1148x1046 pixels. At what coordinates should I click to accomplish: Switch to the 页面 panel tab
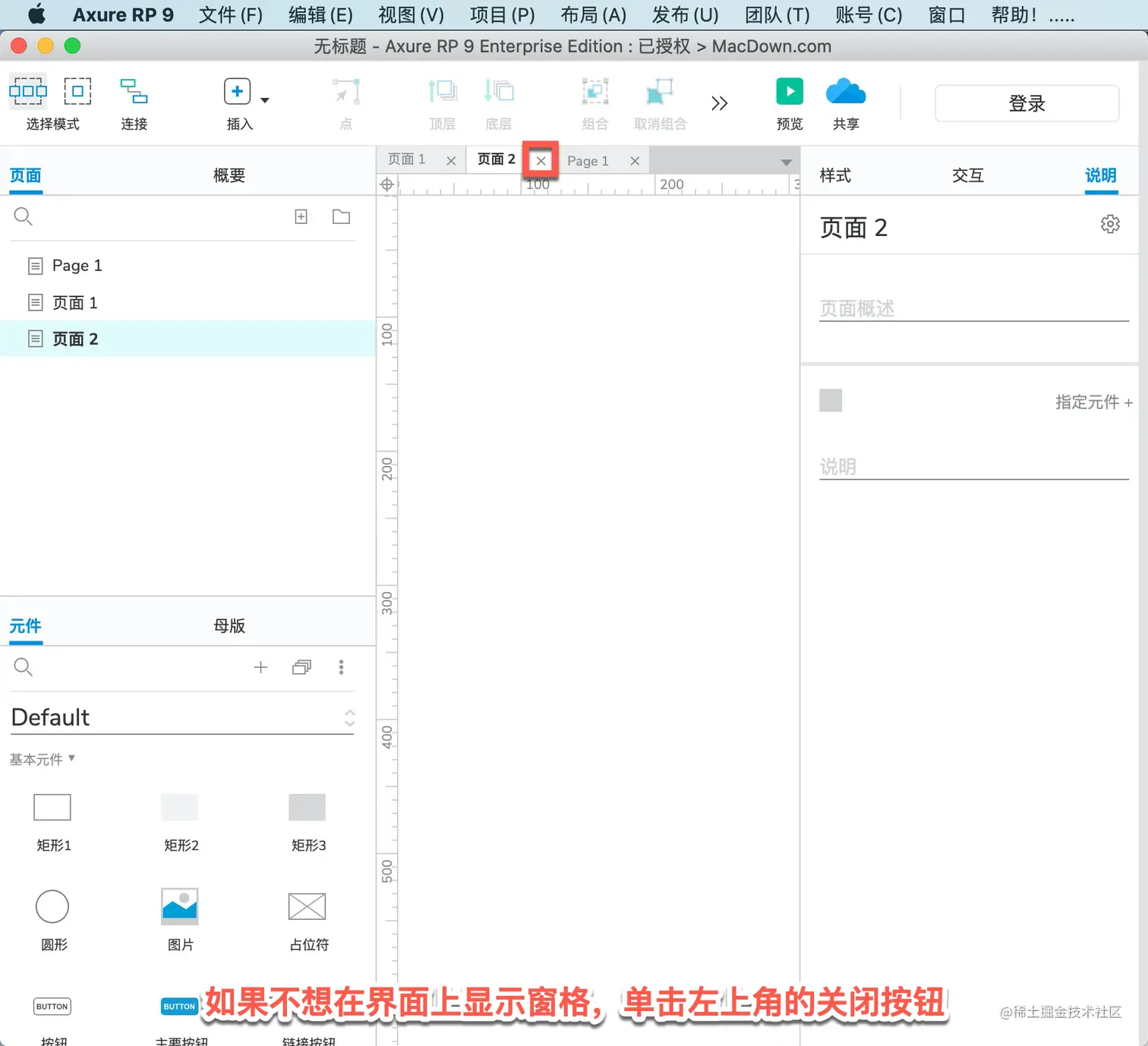tap(26, 175)
